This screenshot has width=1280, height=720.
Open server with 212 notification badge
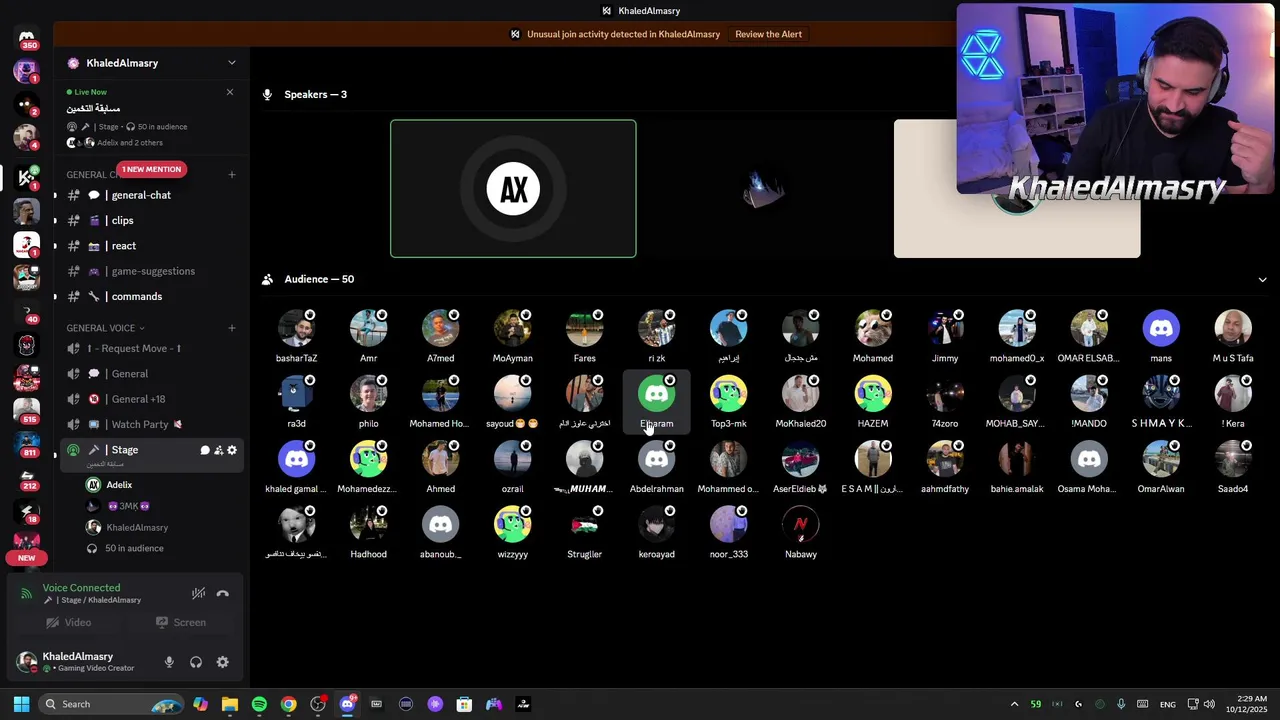coord(27,478)
